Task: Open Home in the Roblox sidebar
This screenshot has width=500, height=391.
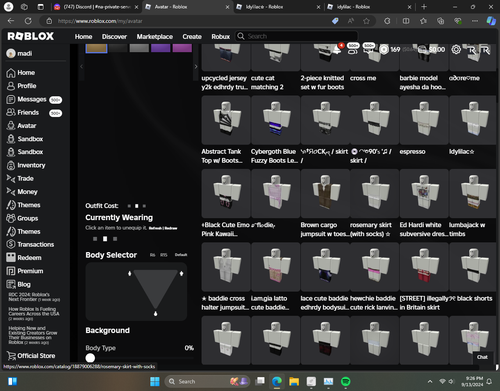Action: coord(21,73)
